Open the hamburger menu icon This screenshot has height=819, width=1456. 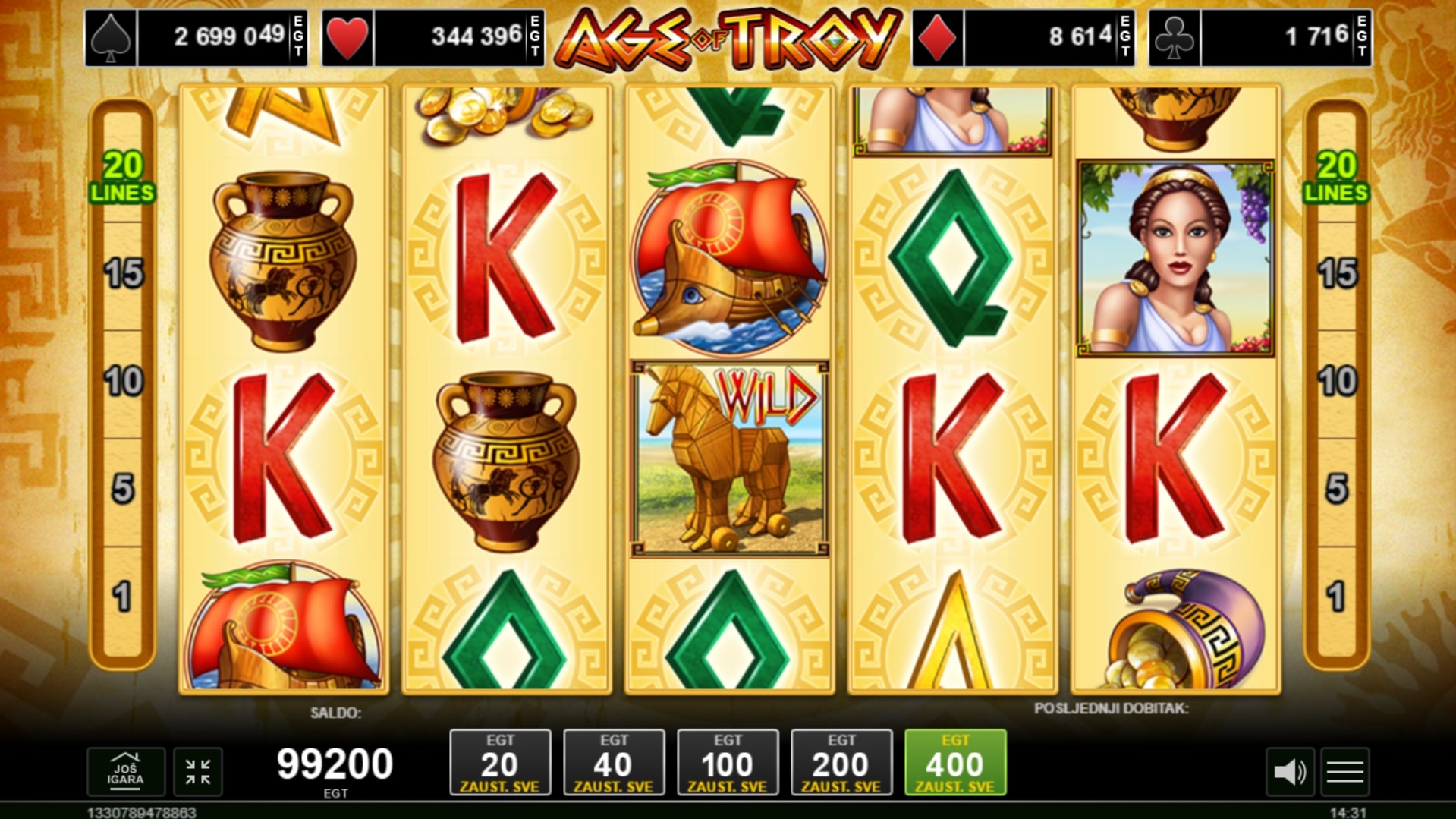(x=1345, y=772)
